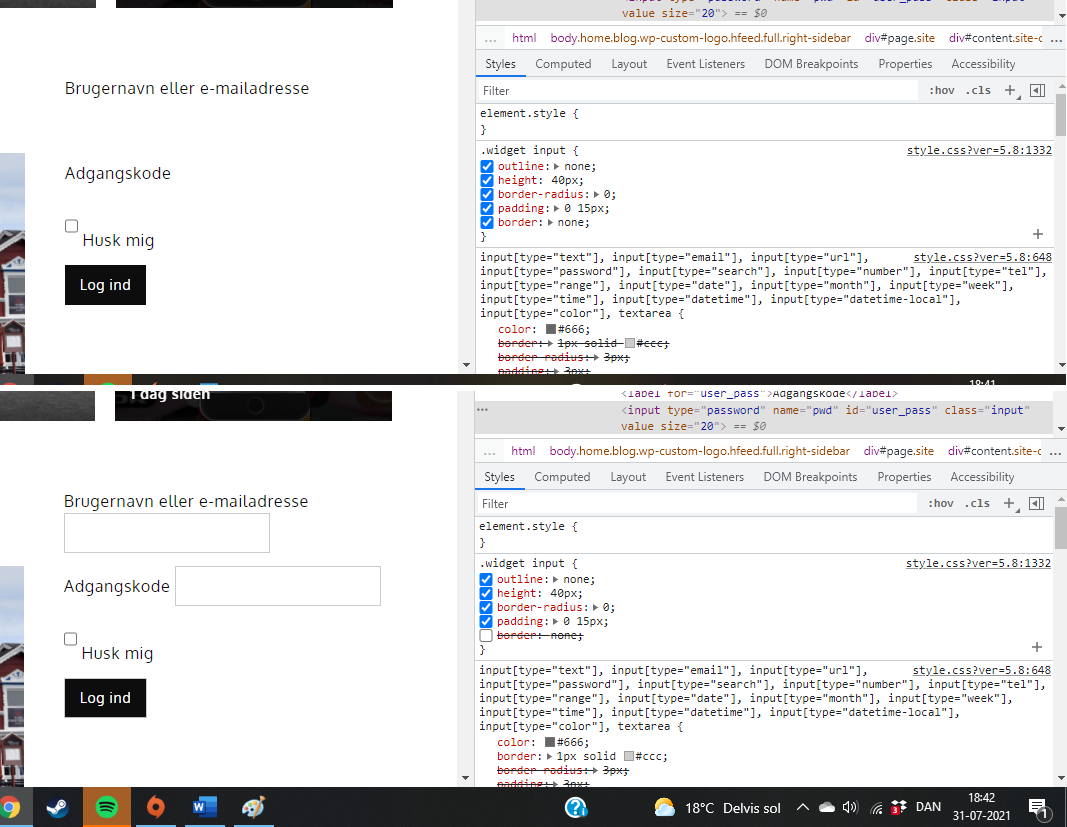Screen dimensions: 1067x827
Task: Enable the unchecked 'border: none' checkbox
Action: pos(486,635)
